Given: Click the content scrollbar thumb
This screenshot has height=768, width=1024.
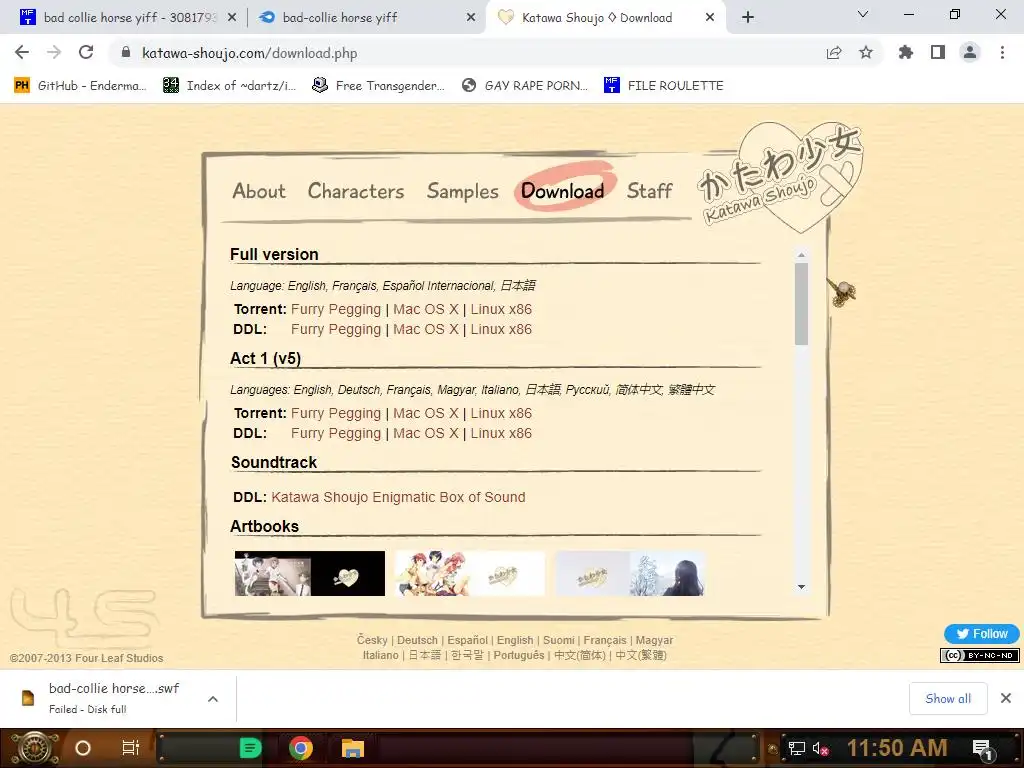Looking at the screenshot, I should point(801,304).
